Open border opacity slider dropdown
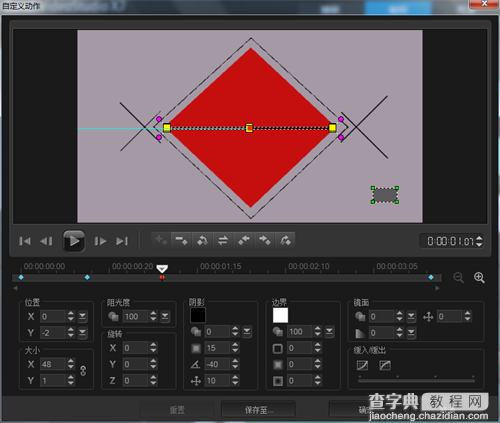 pos(329,331)
